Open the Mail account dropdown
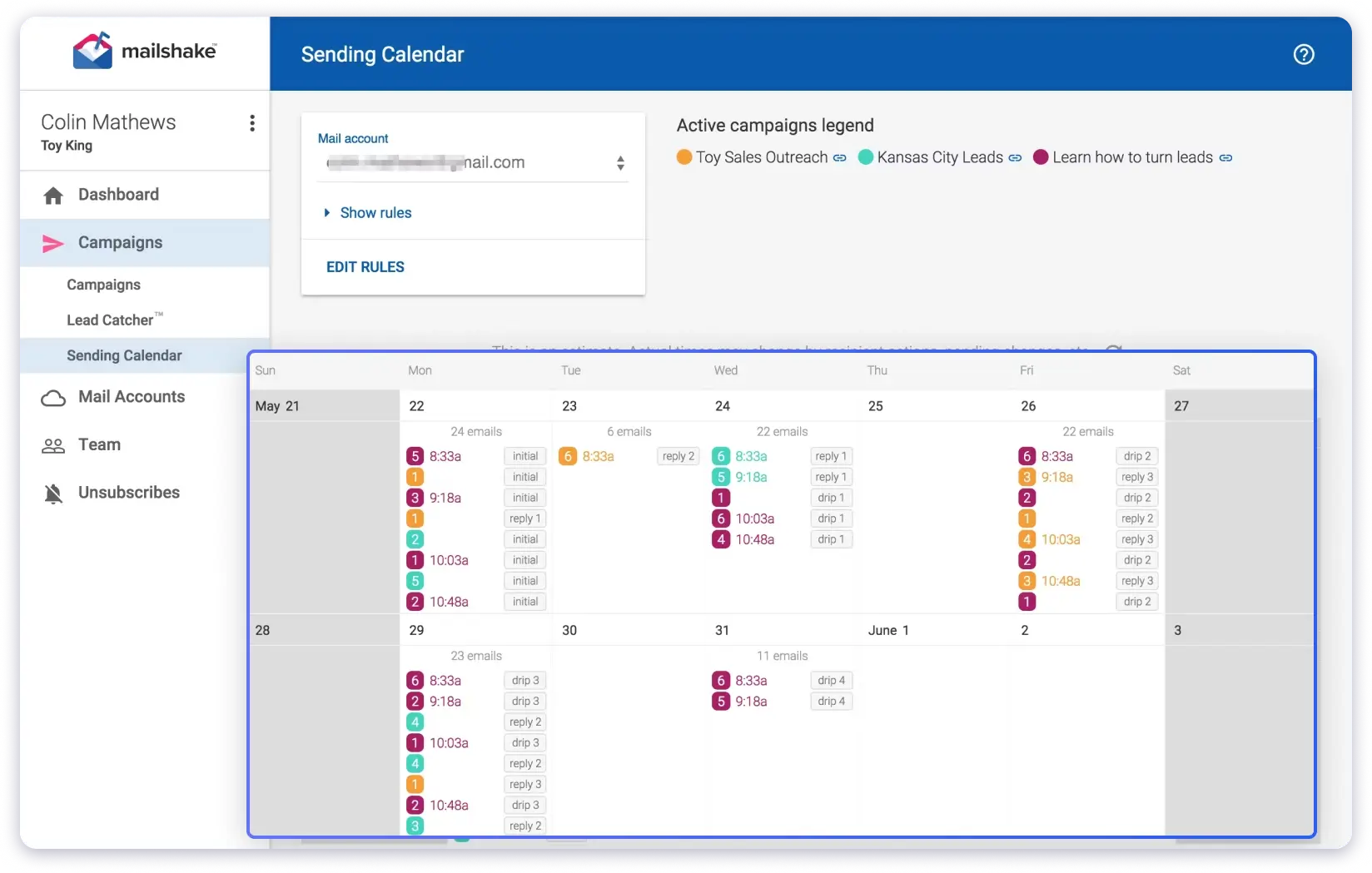Viewport: 1372px width, 873px height. tap(473, 162)
